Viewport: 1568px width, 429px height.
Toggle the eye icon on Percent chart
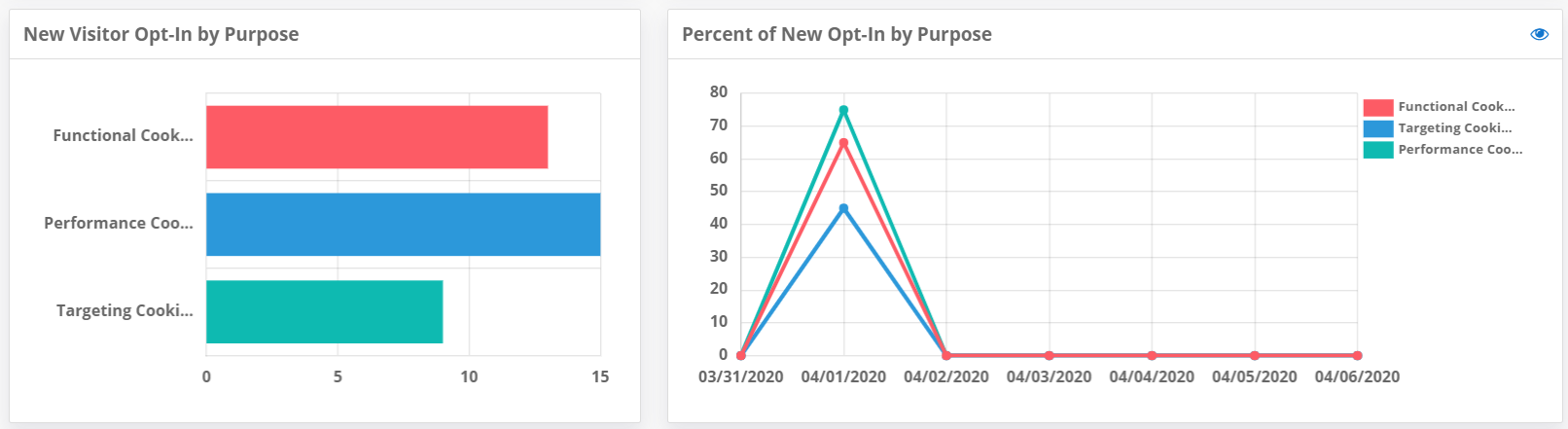1539,34
